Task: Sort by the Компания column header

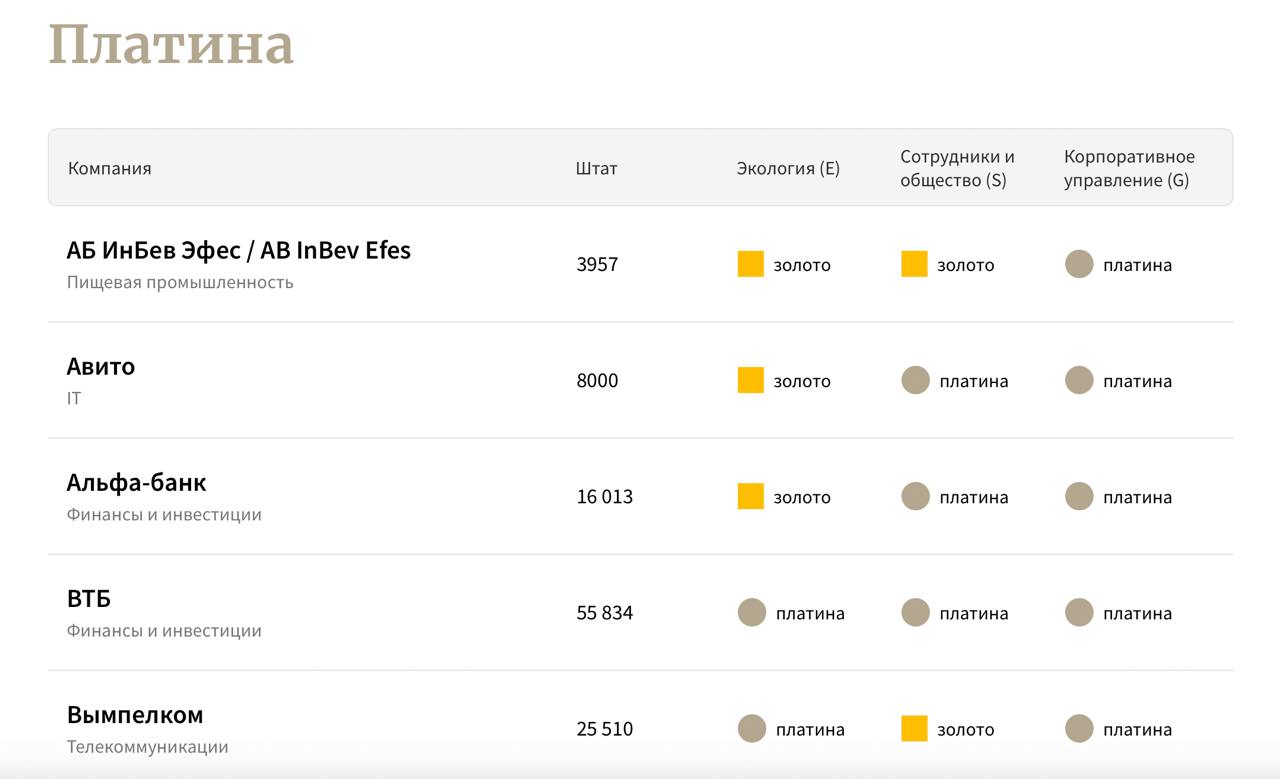Action: pyautogui.click(x=110, y=168)
